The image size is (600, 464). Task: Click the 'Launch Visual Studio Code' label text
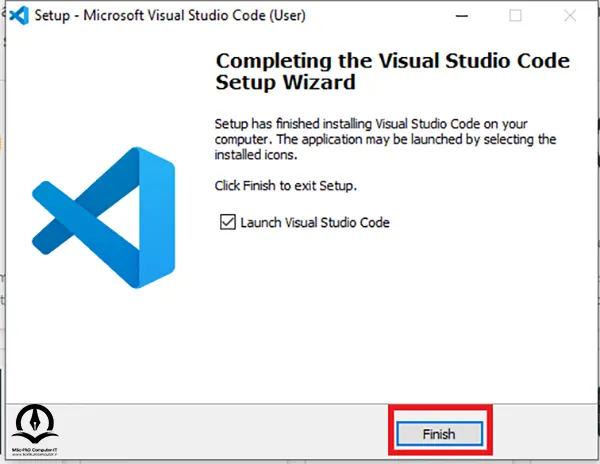pos(315,222)
